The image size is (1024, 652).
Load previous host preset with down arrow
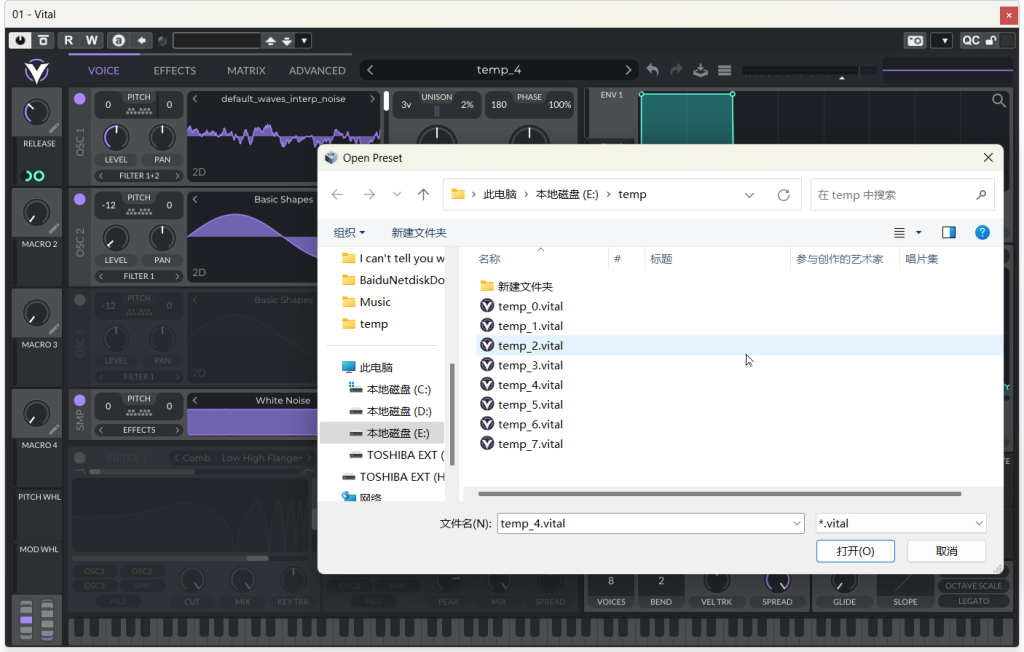[287, 41]
